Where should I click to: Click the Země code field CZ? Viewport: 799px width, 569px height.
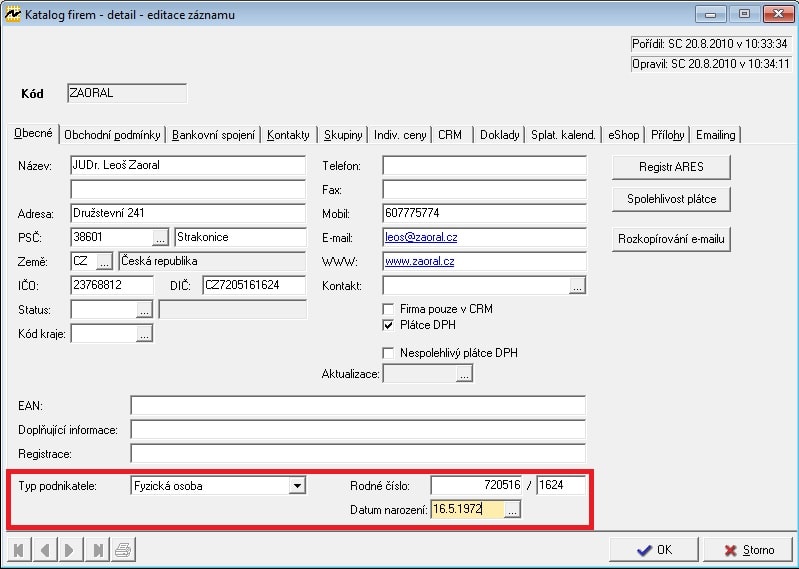coord(84,261)
